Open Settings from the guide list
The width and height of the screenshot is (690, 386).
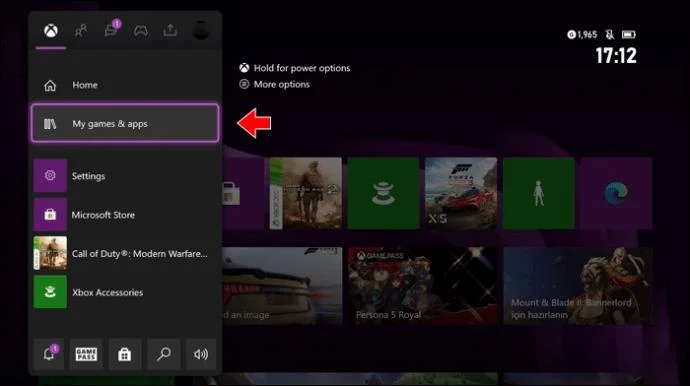(x=125, y=176)
